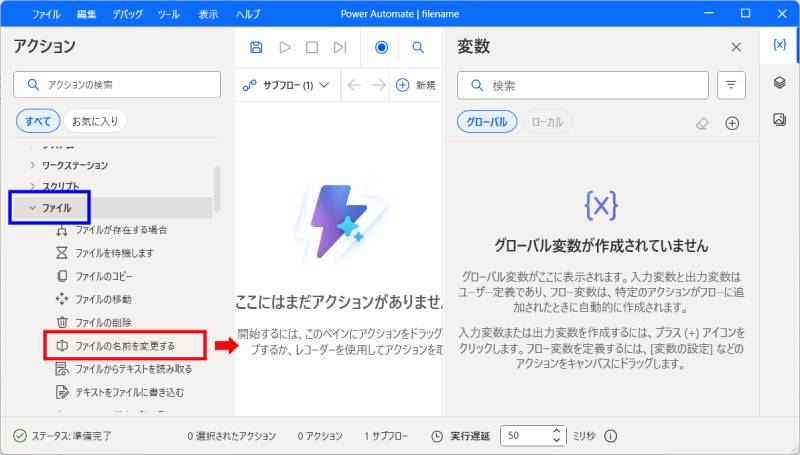Select the ファイルが存在する場合 action
This screenshot has height=455, width=800.
[x=121, y=230]
